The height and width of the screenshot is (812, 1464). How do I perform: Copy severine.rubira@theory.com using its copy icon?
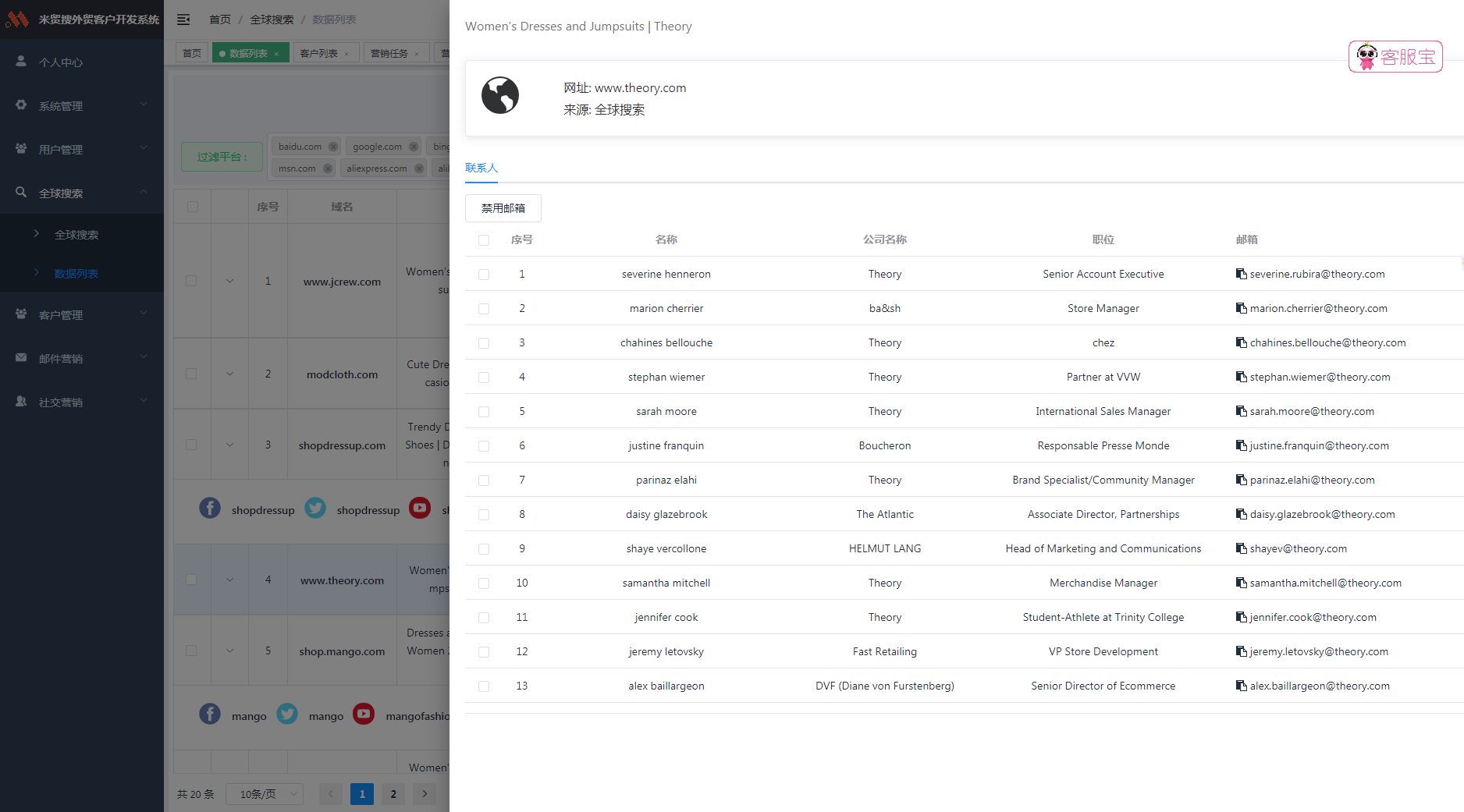pos(1241,274)
